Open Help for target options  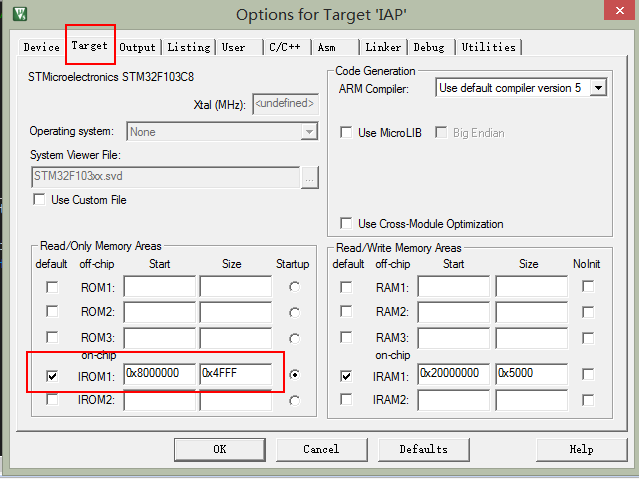[582, 449]
